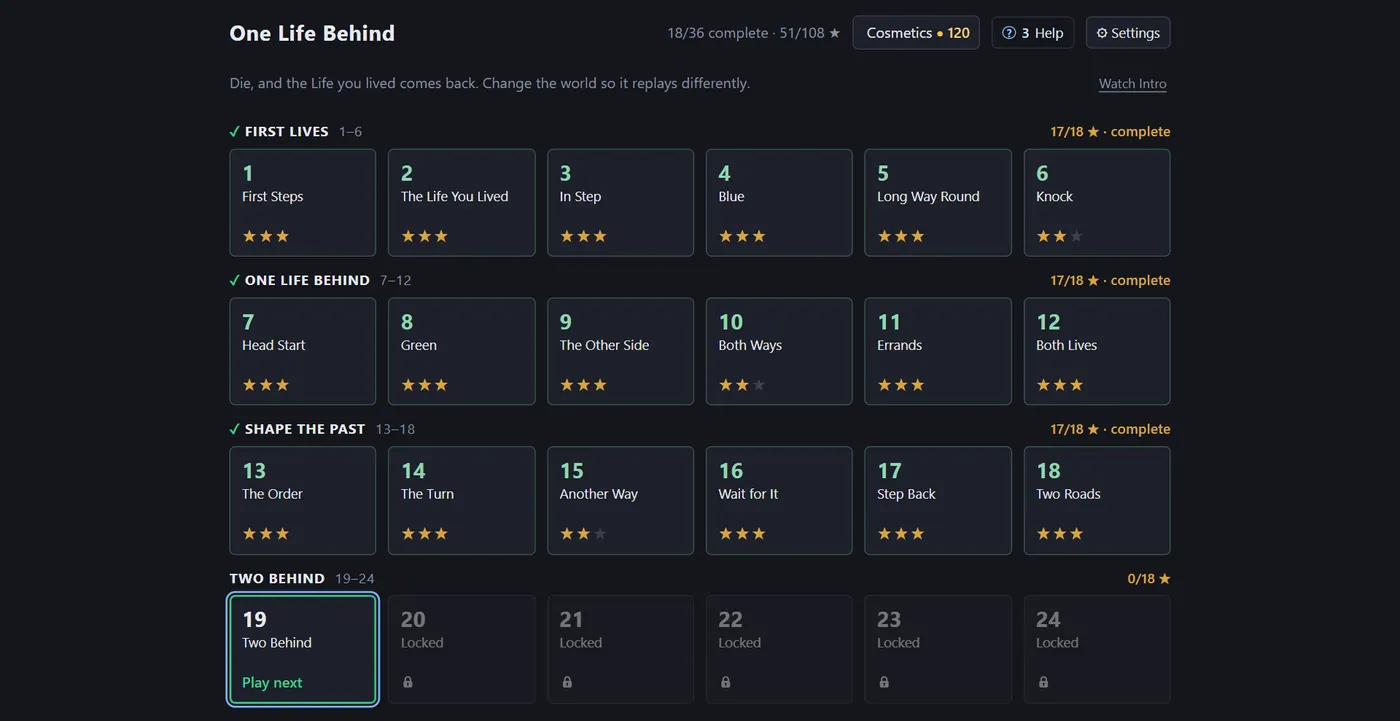Click the lock icon on level 20
Image resolution: width=1400 pixels, height=721 pixels.
coord(408,682)
